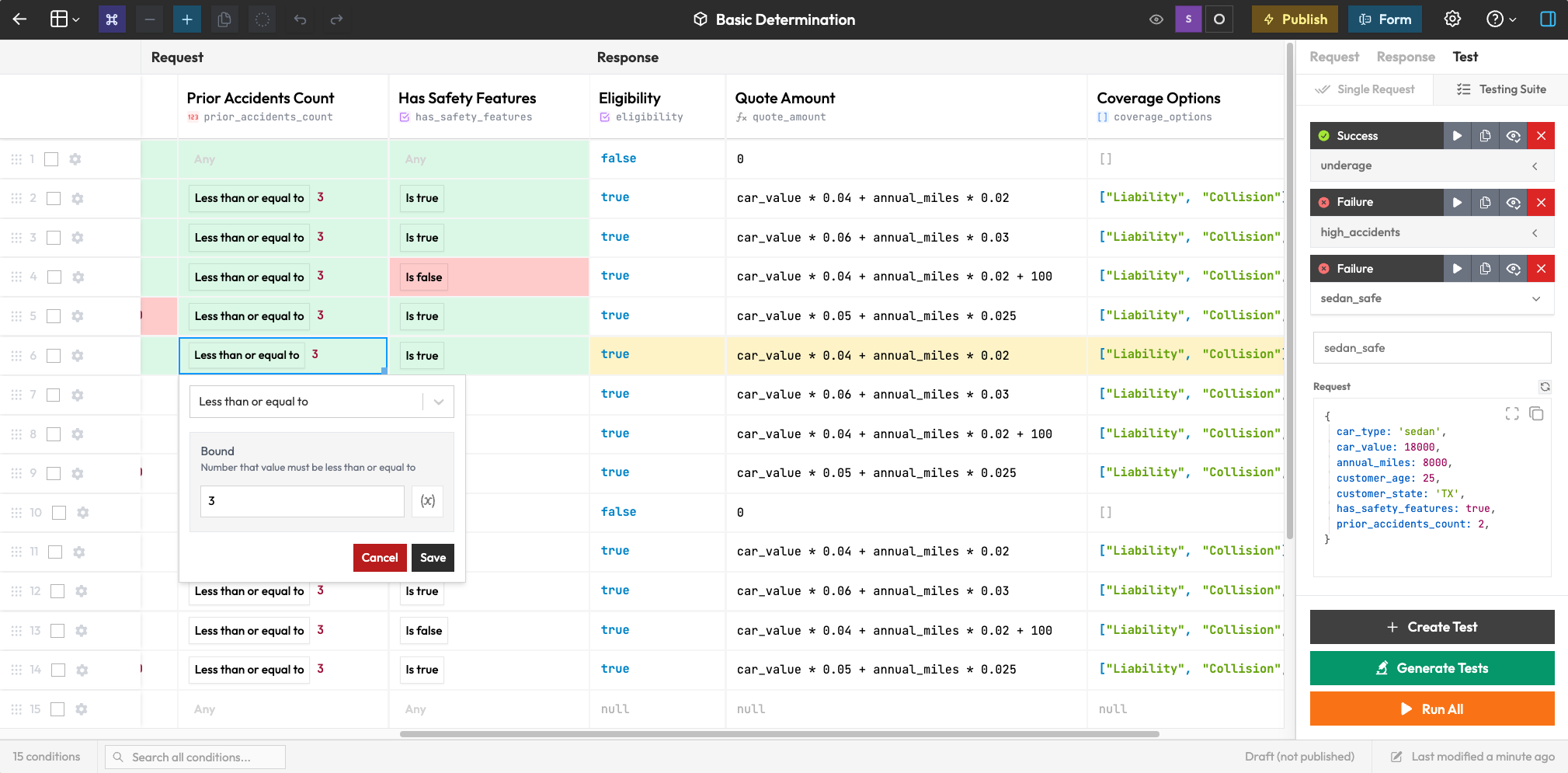Screen dimensions: 1568x773
Task: Open the settings gear in top bar
Action: click(x=1452, y=19)
